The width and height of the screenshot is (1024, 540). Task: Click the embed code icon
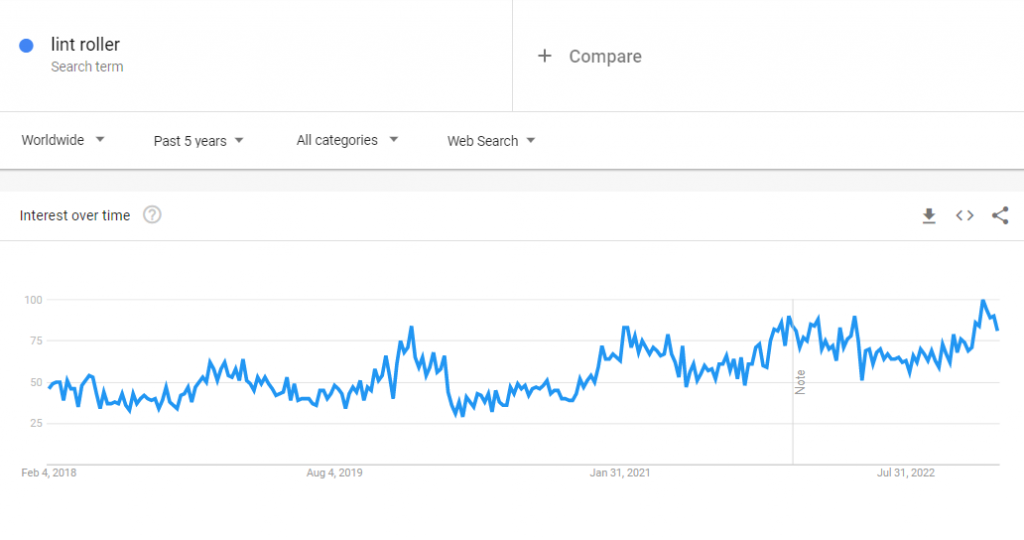coord(964,215)
